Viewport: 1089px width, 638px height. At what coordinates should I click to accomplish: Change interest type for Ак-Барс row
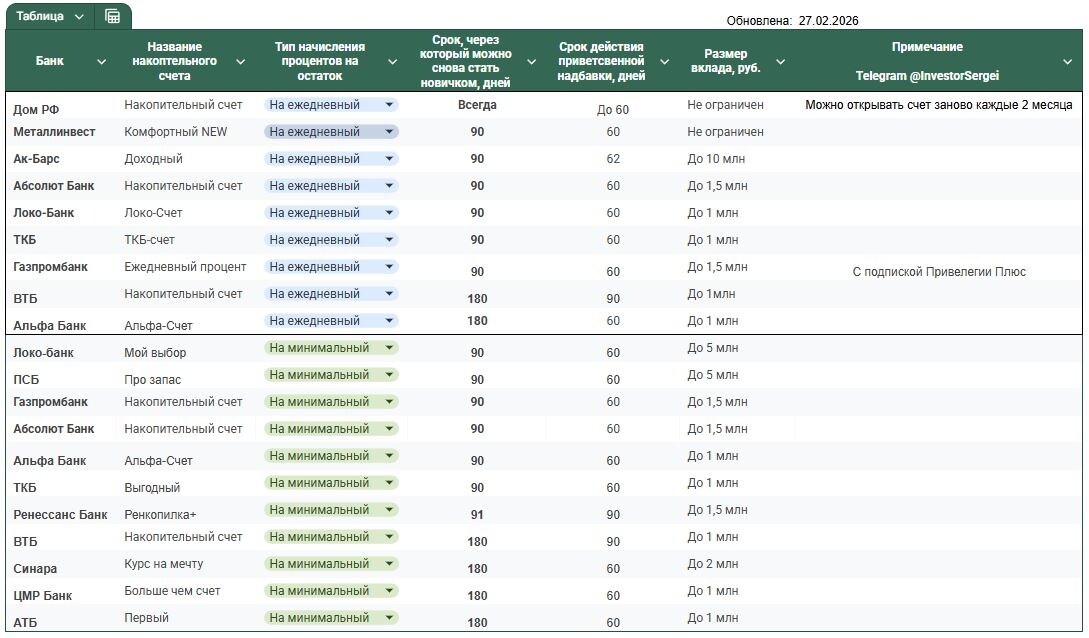(x=331, y=159)
